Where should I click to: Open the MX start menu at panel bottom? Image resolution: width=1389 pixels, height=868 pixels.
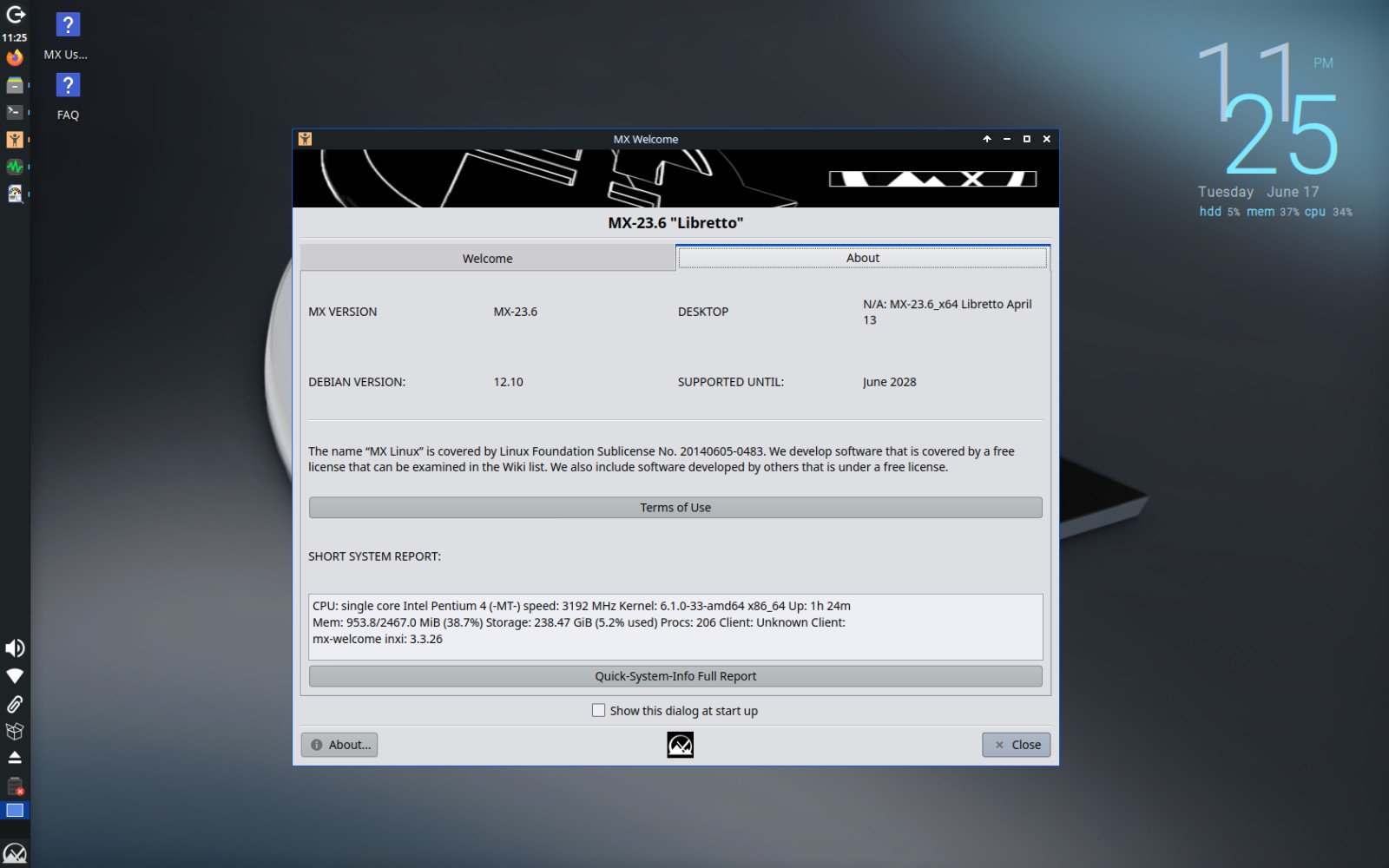click(15, 852)
